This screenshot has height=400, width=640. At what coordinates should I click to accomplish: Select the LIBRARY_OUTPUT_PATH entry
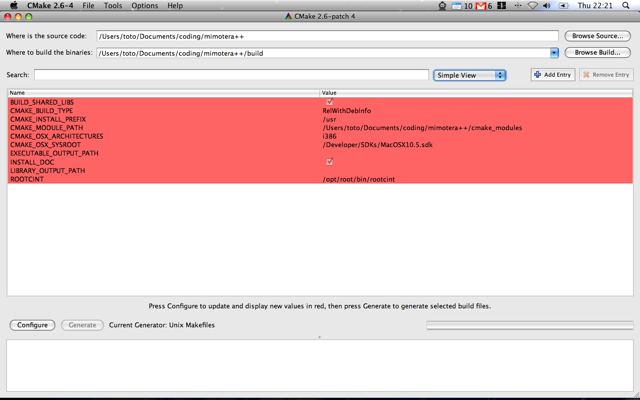click(x=47, y=171)
